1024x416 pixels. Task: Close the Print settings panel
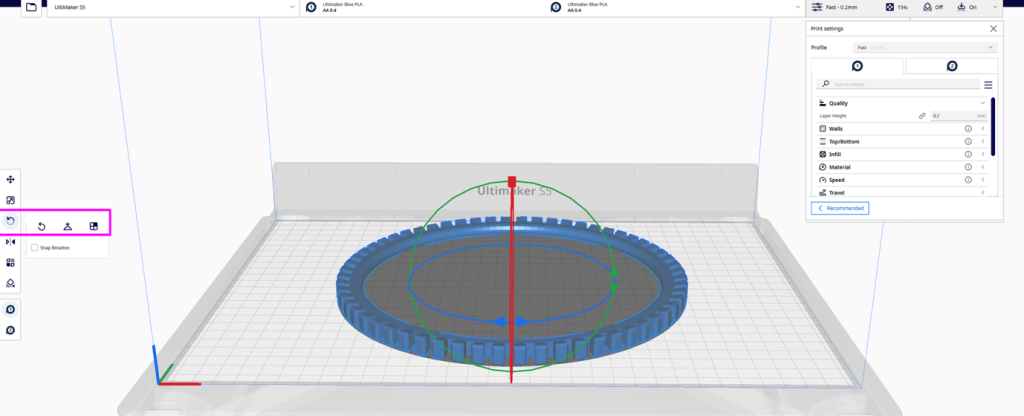tap(993, 29)
